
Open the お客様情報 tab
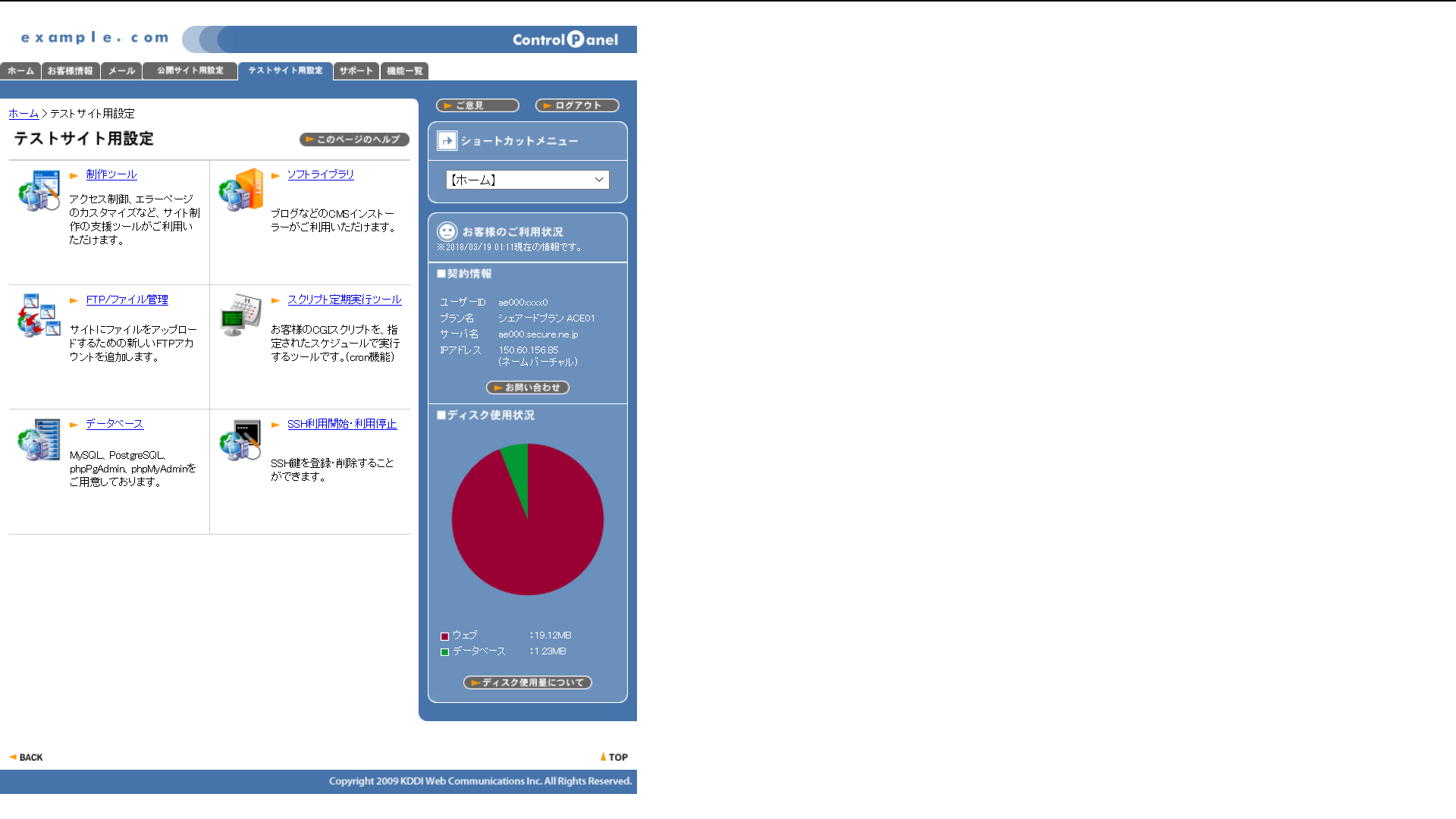[x=71, y=71]
